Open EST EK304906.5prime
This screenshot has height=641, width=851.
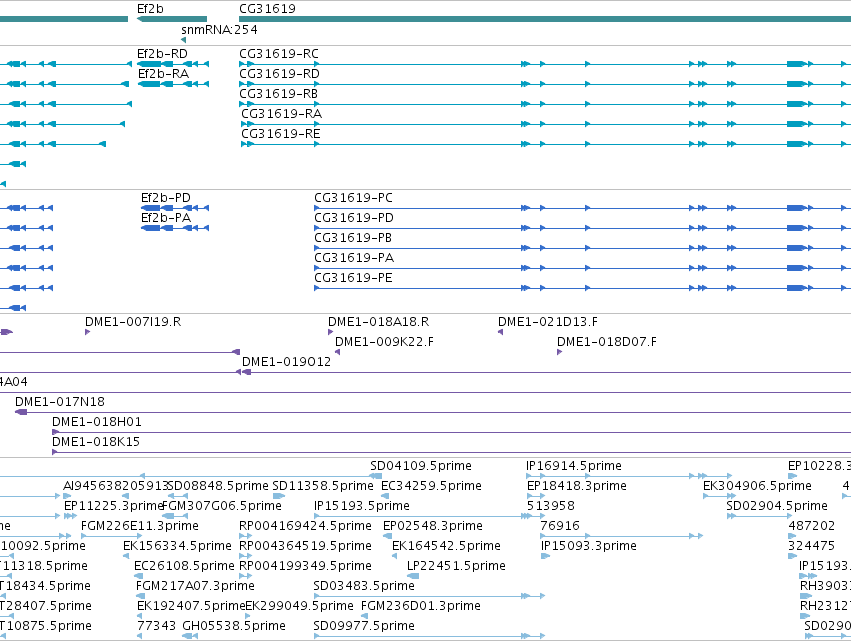point(757,486)
